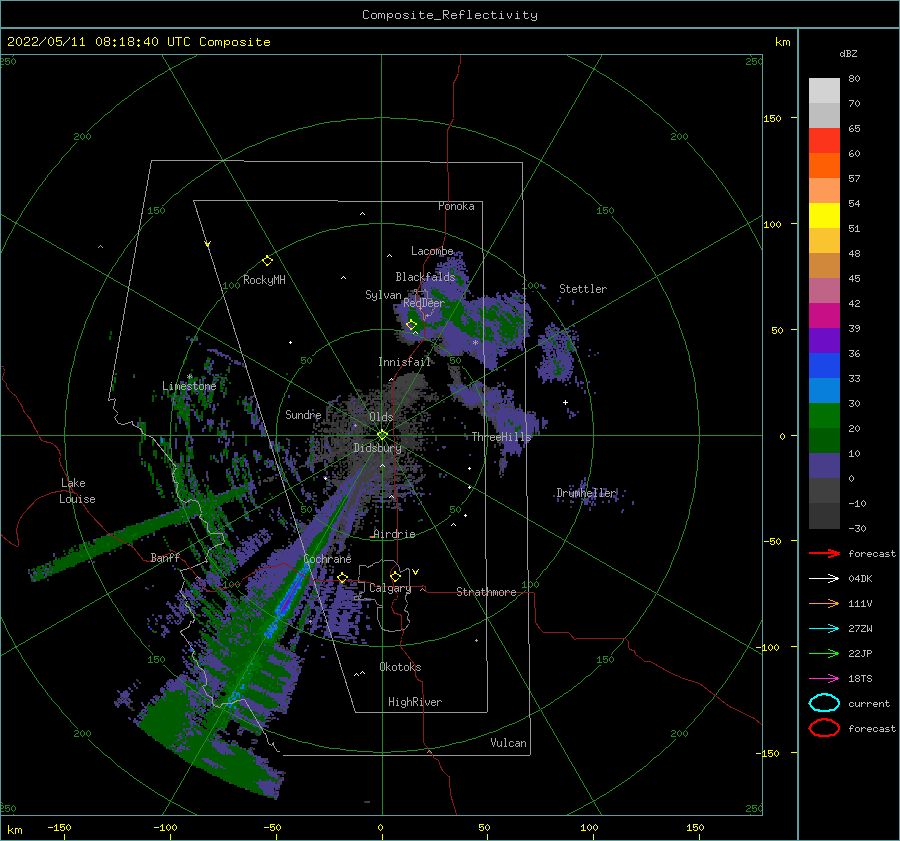900x841 pixels.
Task: Click the Blackfalds label
Action: (x=425, y=277)
